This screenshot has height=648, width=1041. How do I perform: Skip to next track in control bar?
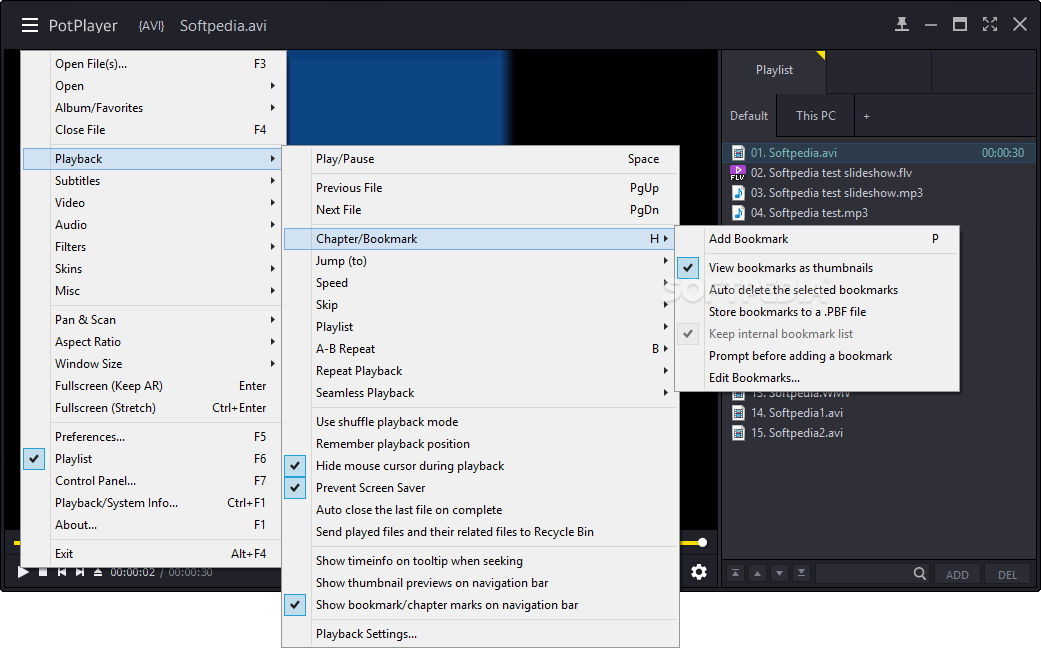[x=80, y=572]
